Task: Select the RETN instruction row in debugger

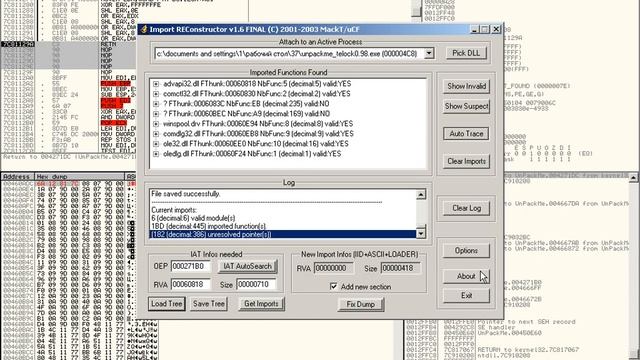Action: [x=68, y=44]
